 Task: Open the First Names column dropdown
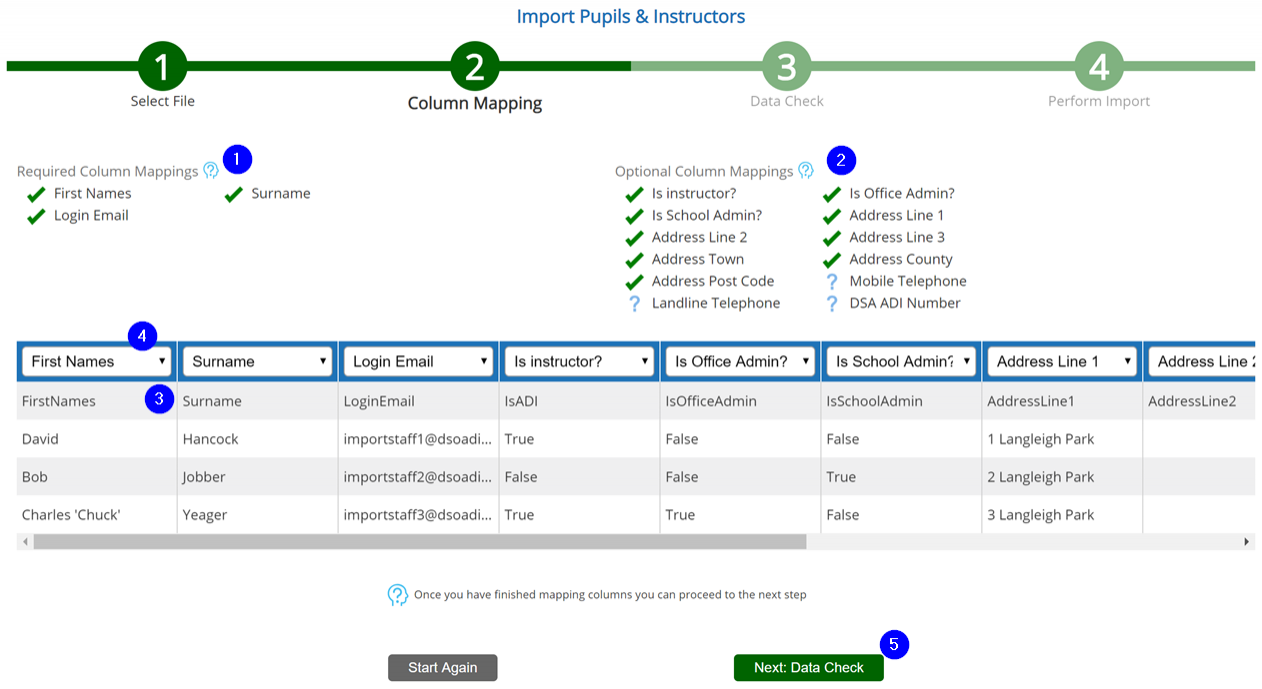97,361
